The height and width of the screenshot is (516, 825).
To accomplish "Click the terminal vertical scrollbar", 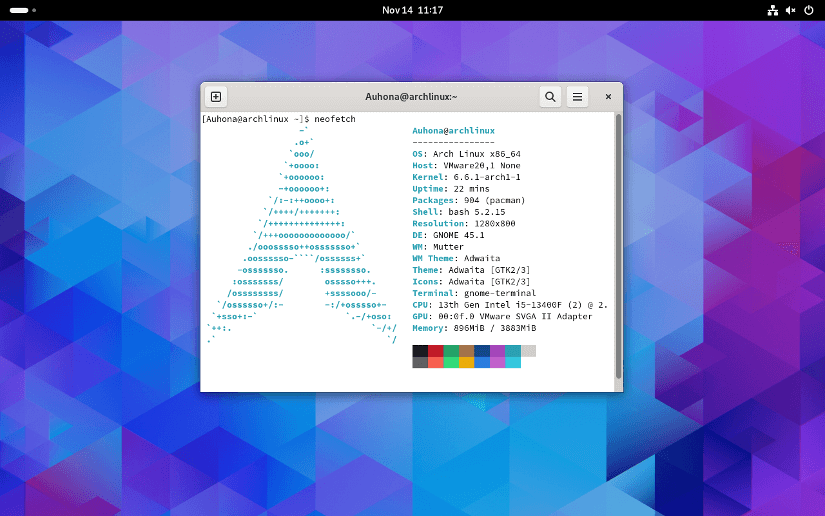I will (x=618, y=246).
